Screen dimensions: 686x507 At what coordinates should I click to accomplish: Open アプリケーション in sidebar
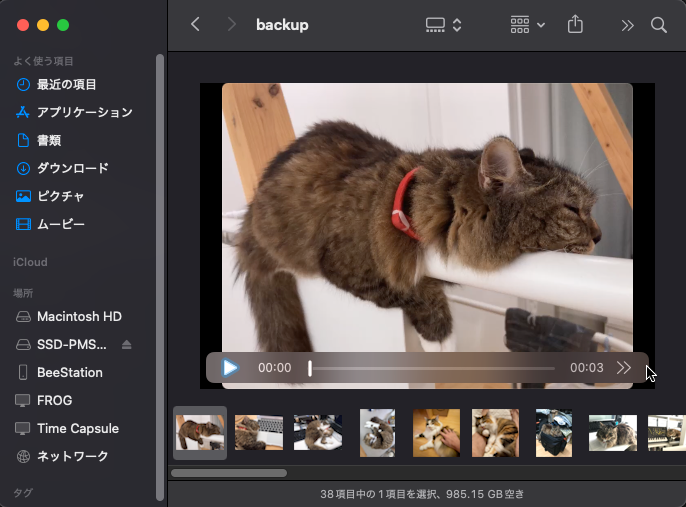point(84,112)
